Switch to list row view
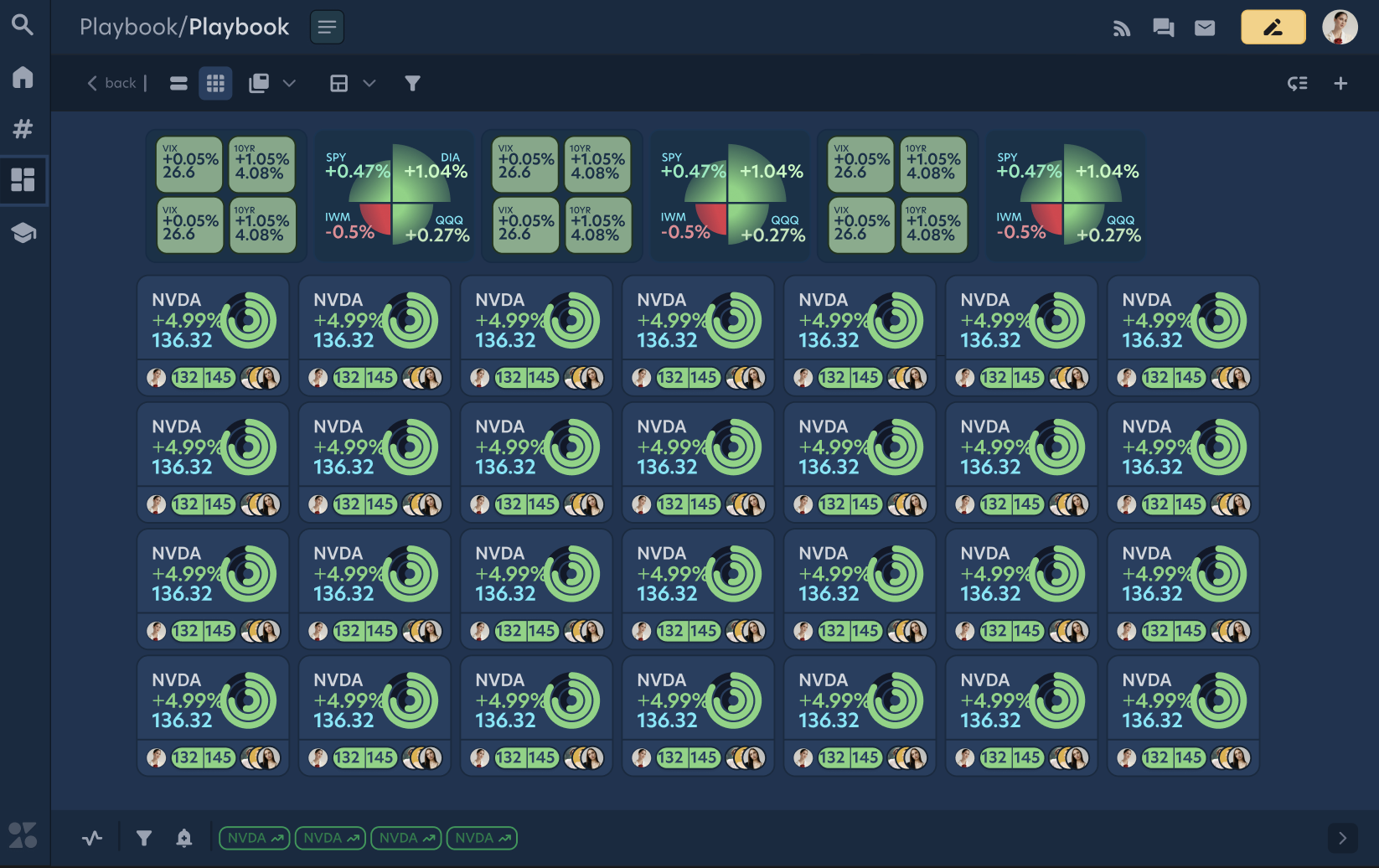 pos(178,83)
